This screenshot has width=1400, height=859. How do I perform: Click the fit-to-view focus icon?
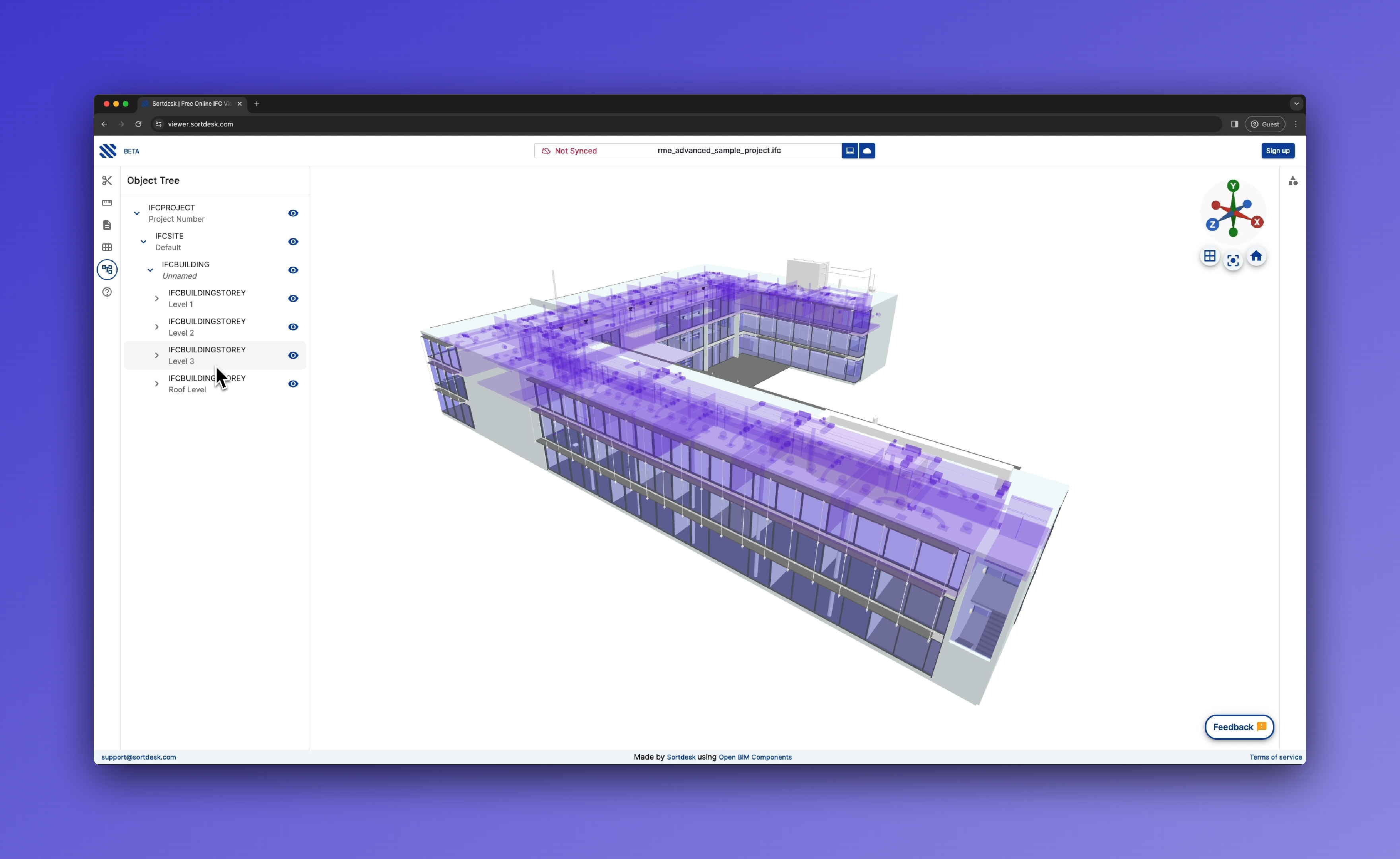tap(1233, 261)
